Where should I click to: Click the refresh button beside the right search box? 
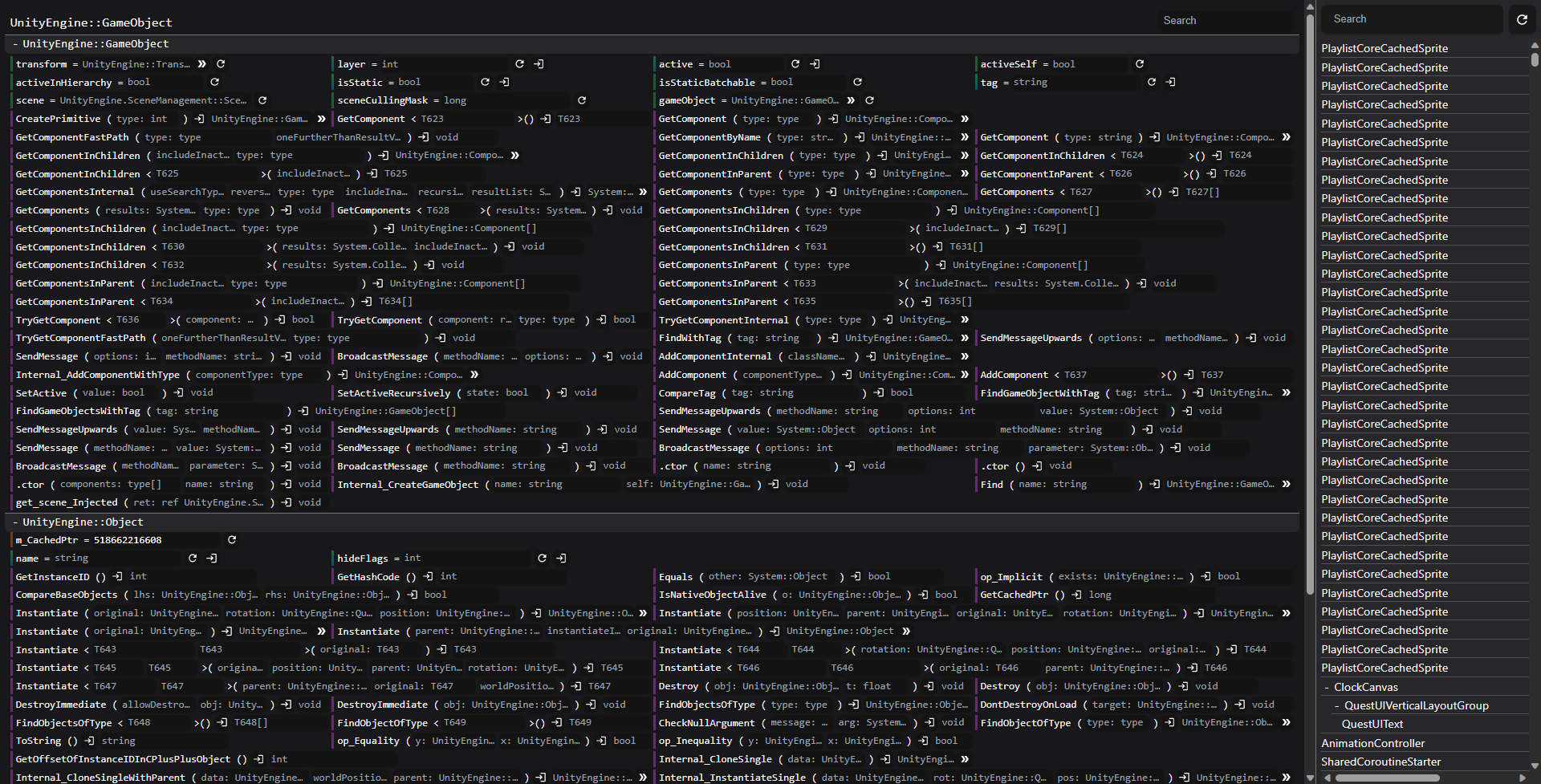1522,19
